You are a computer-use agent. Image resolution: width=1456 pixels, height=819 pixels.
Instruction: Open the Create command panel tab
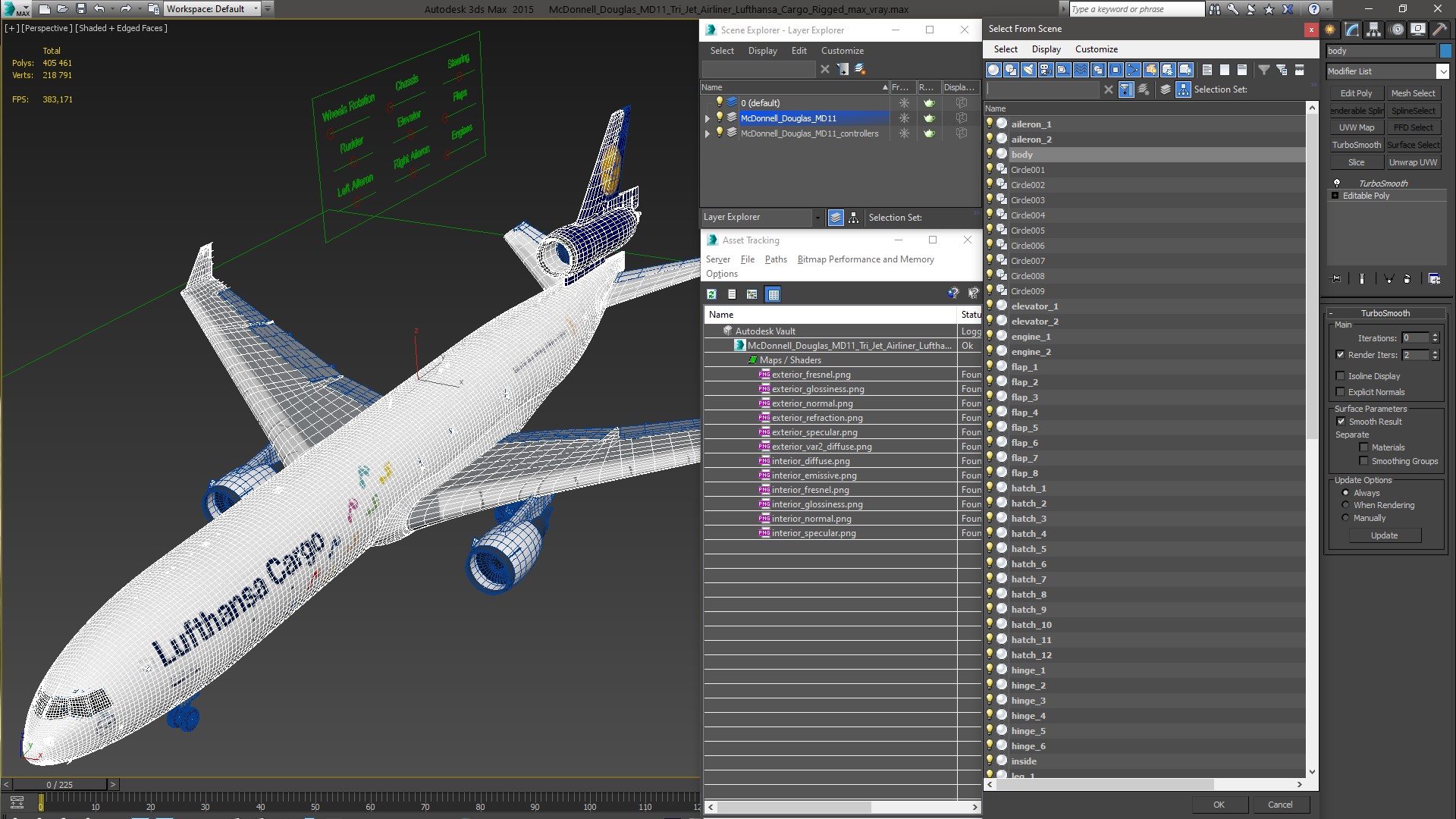pos(1330,30)
